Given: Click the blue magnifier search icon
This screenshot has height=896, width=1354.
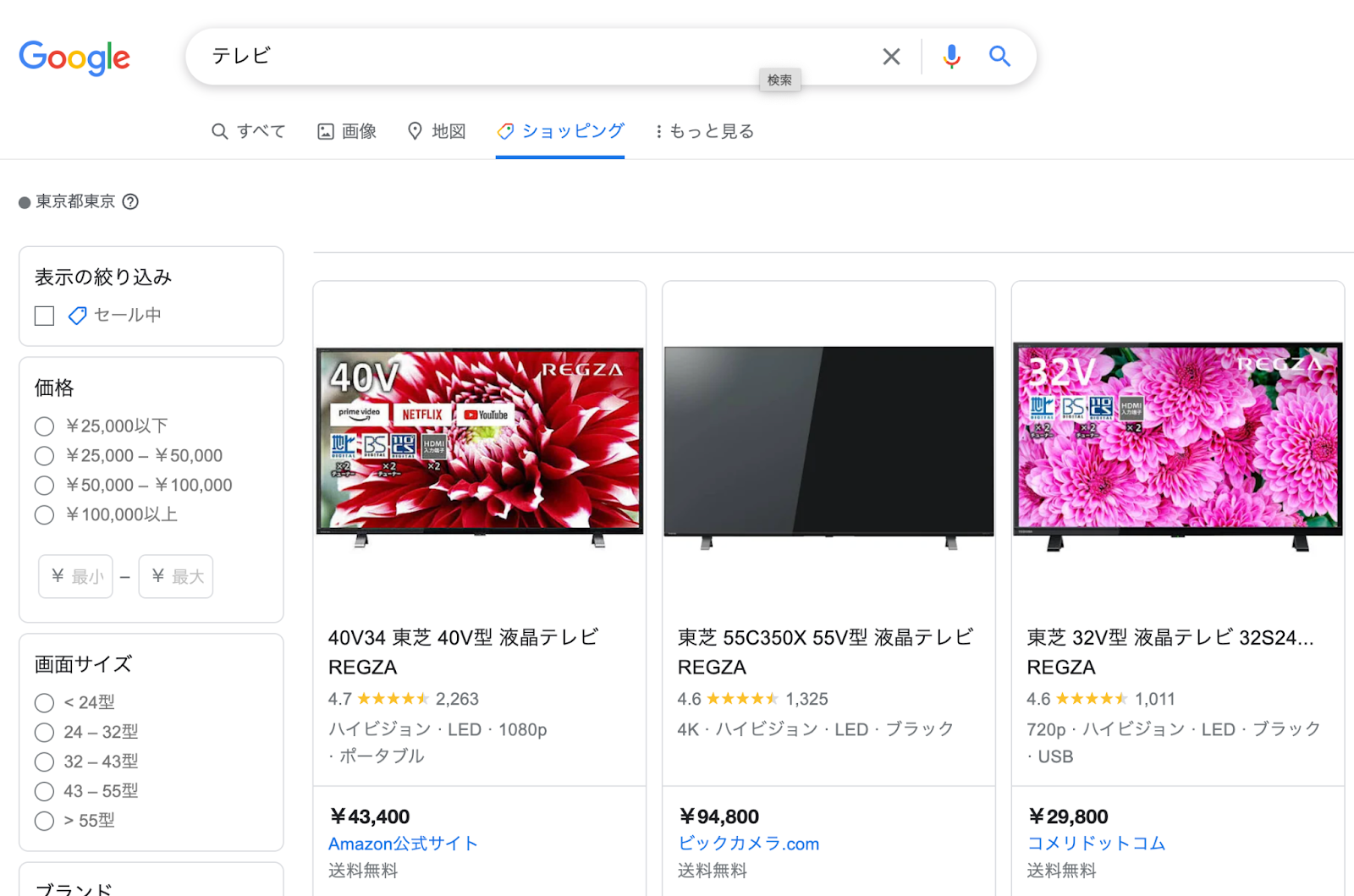Looking at the screenshot, I should (1000, 57).
